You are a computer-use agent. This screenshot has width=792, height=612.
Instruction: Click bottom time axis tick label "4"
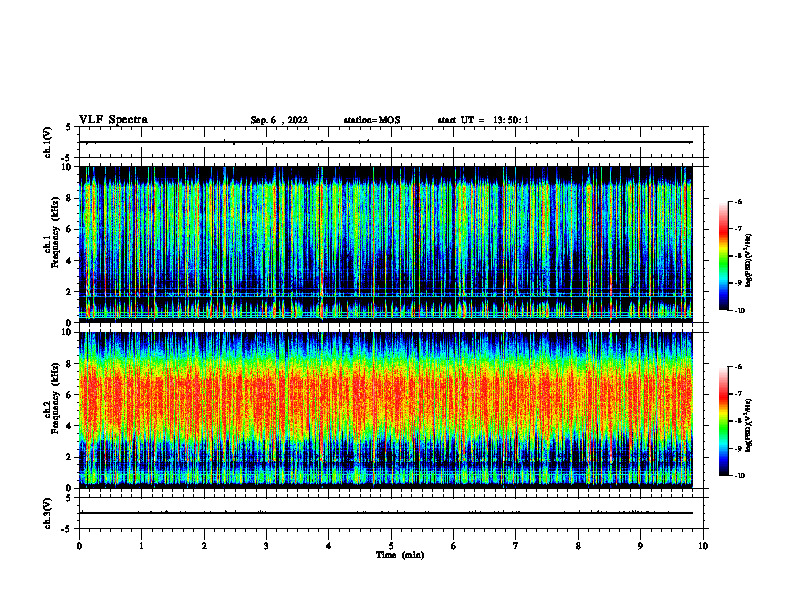click(x=329, y=546)
